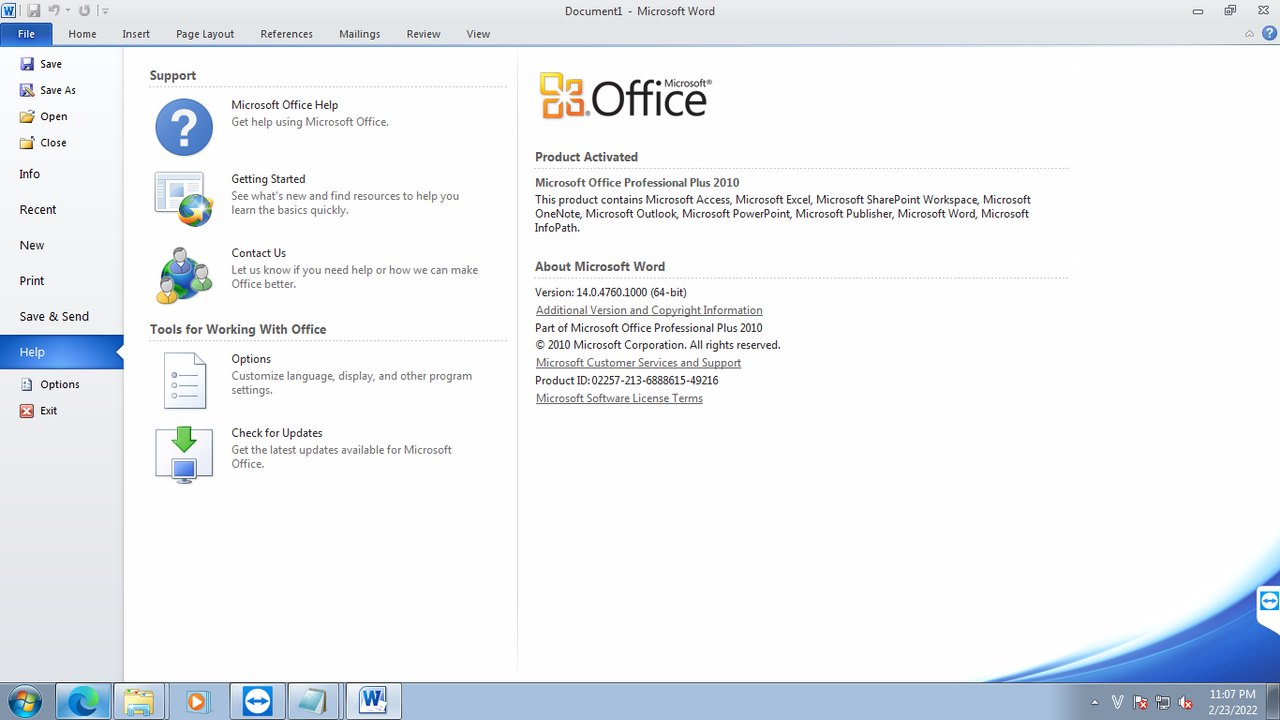Show hidden system tray icons arrow

1095,702
